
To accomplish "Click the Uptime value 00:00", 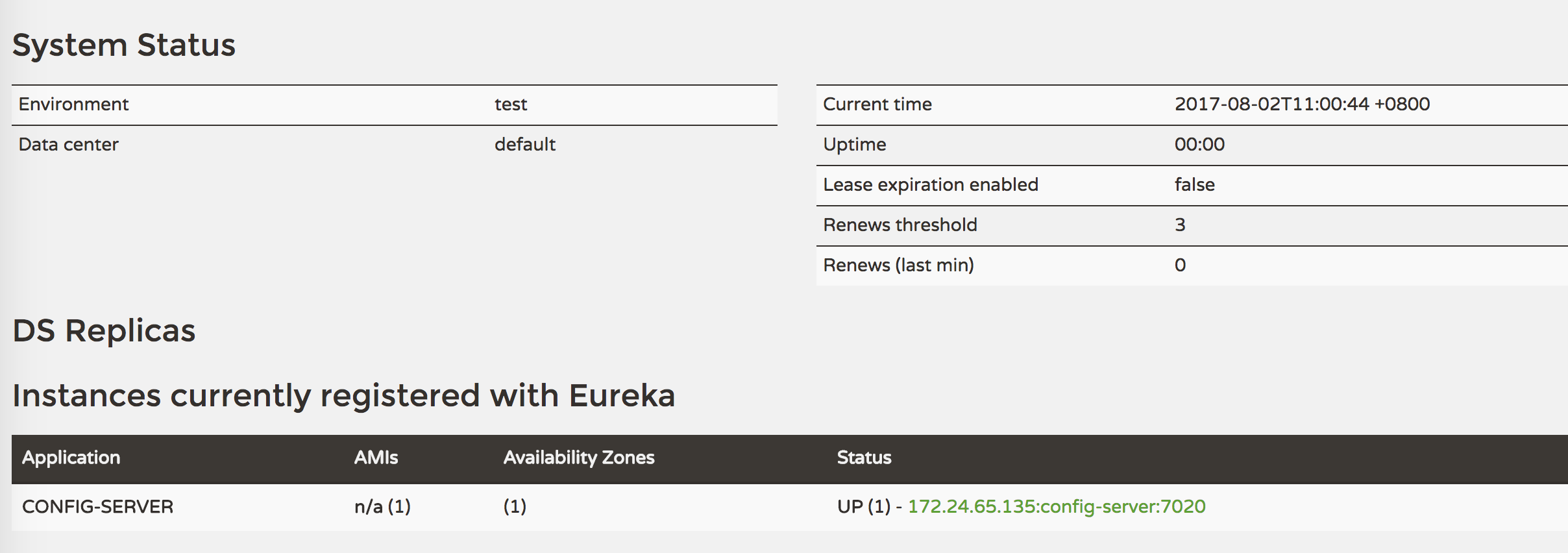I will (x=1199, y=145).
